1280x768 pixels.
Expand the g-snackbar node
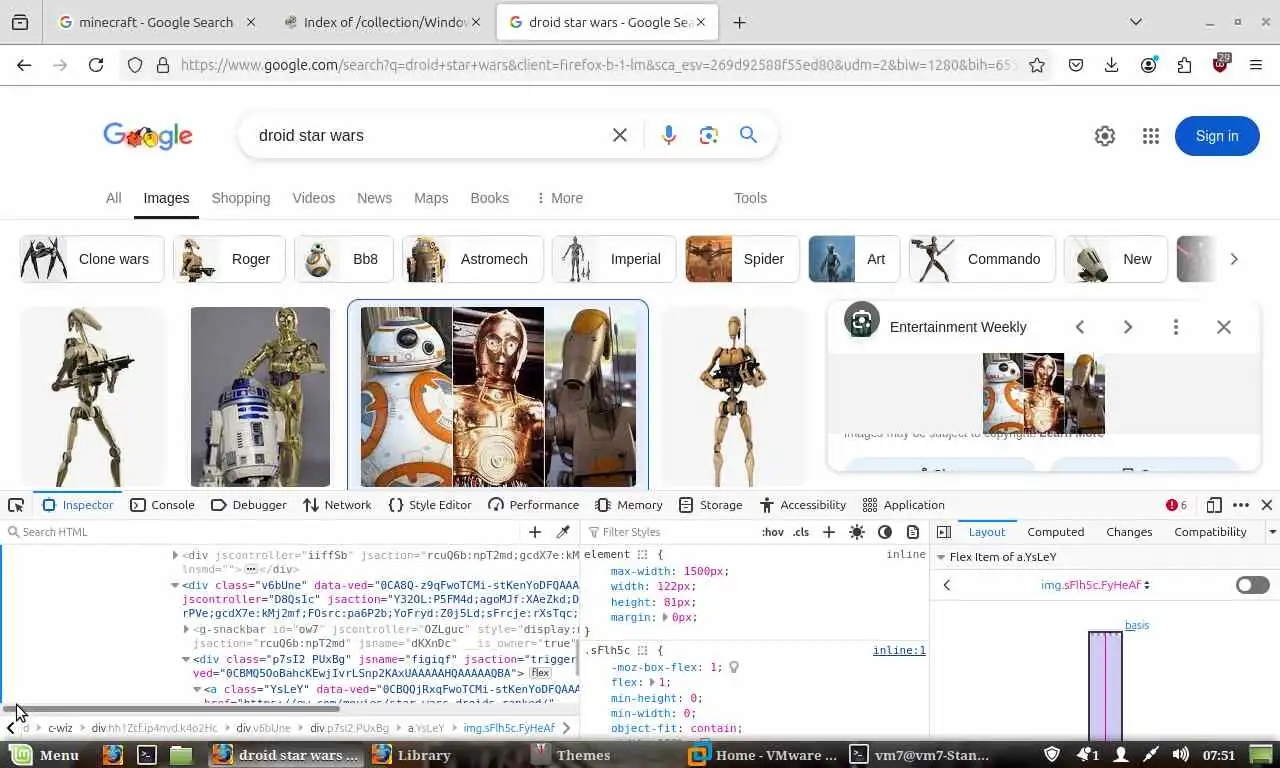[x=186, y=629]
